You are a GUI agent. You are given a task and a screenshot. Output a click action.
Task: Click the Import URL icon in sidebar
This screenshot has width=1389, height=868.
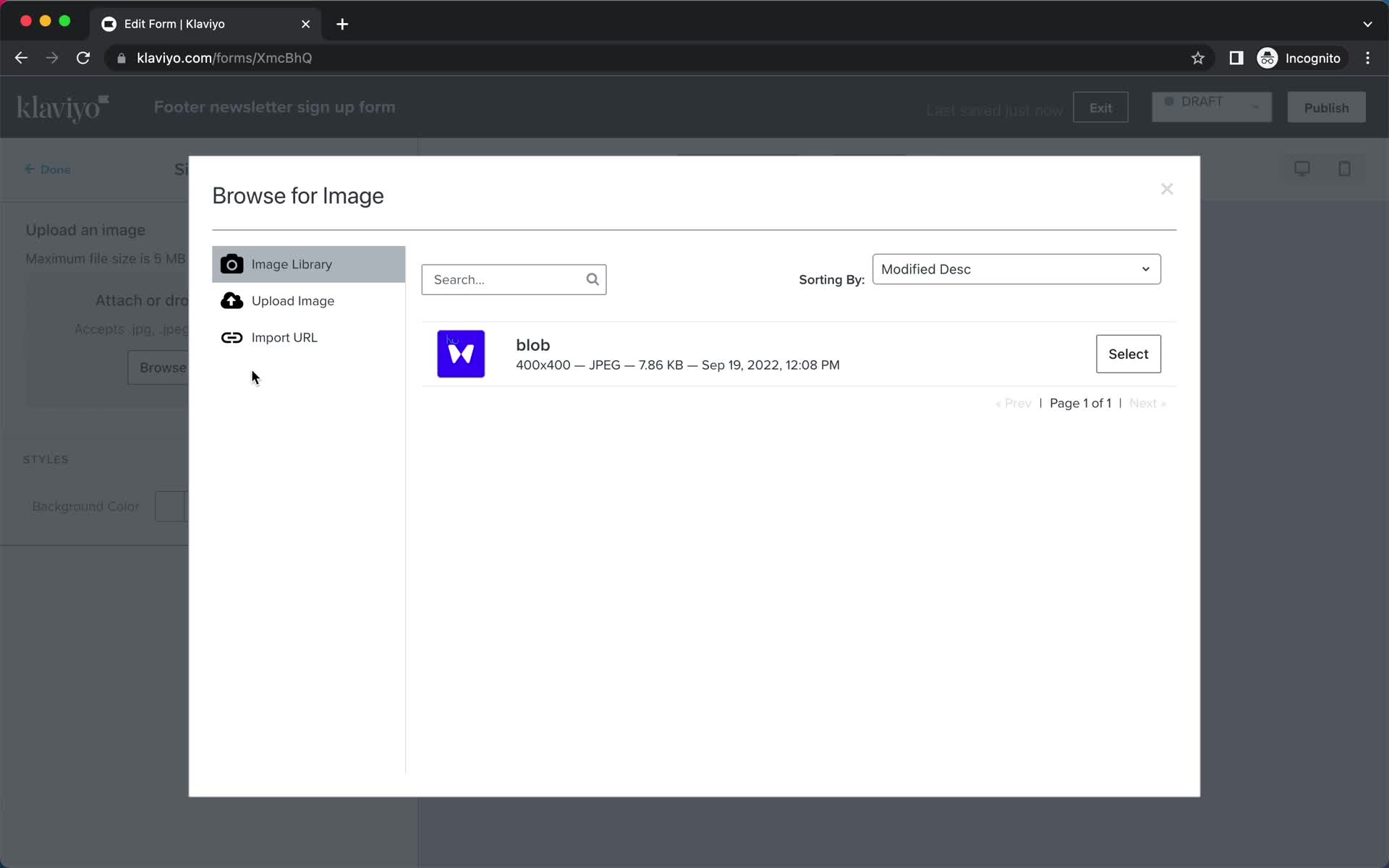232,337
